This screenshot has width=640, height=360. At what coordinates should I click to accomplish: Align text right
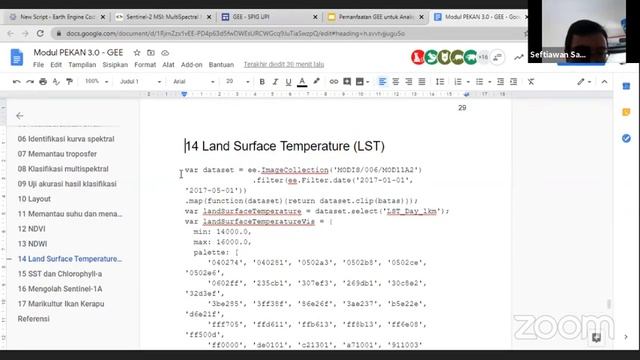click(x=409, y=82)
